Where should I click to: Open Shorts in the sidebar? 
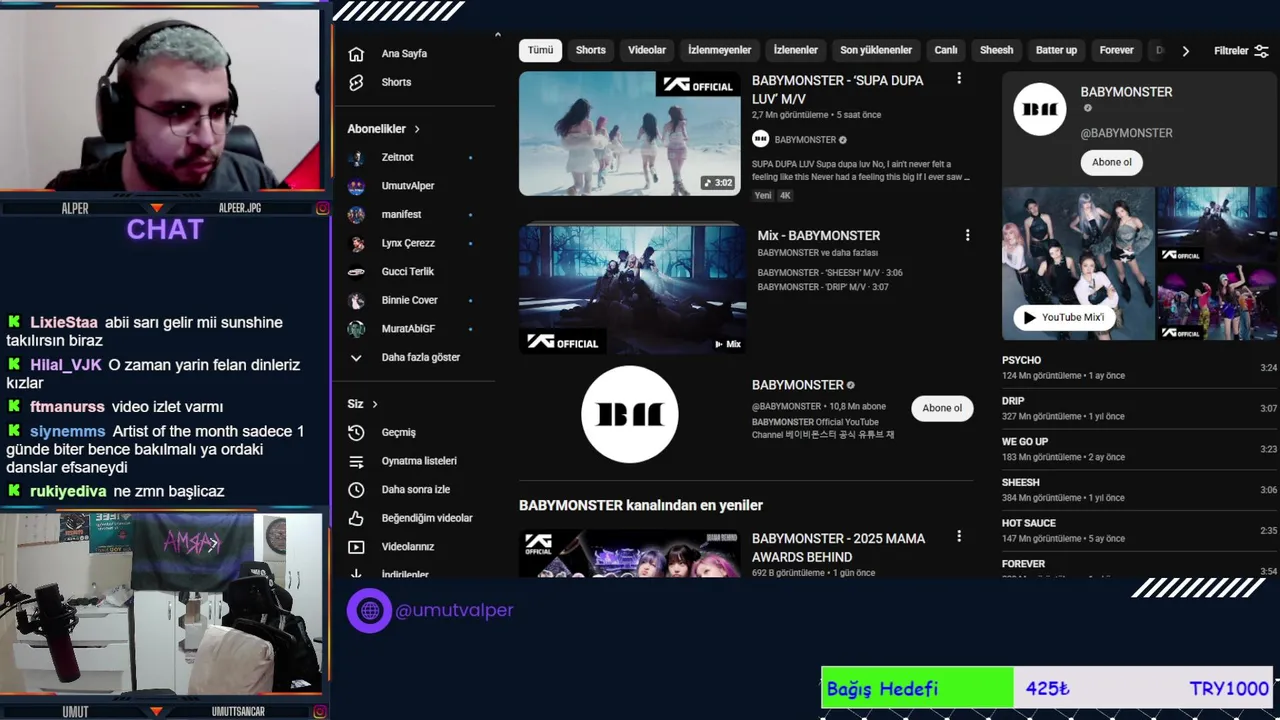click(x=396, y=82)
